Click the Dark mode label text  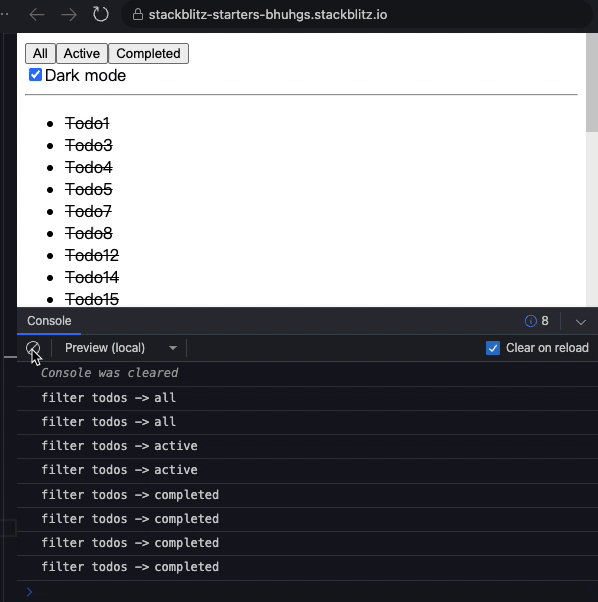(85, 75)
